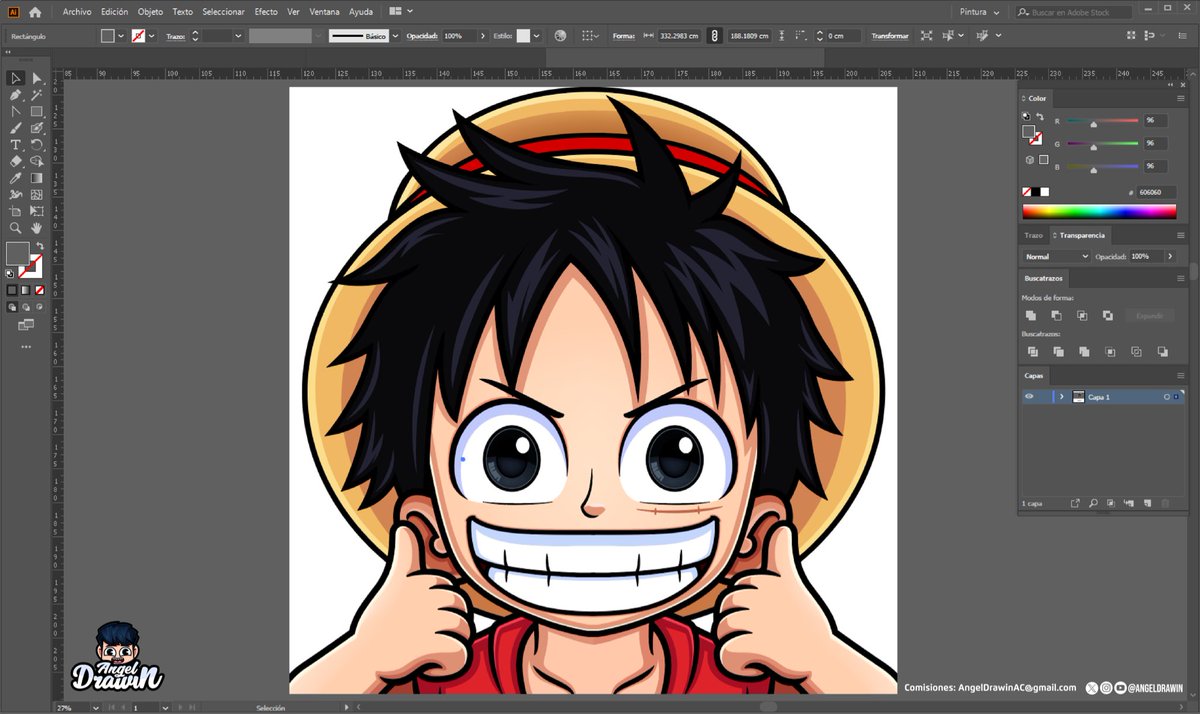
Task: Click the Transformar button in the options bar
Action: click(889, 35)
